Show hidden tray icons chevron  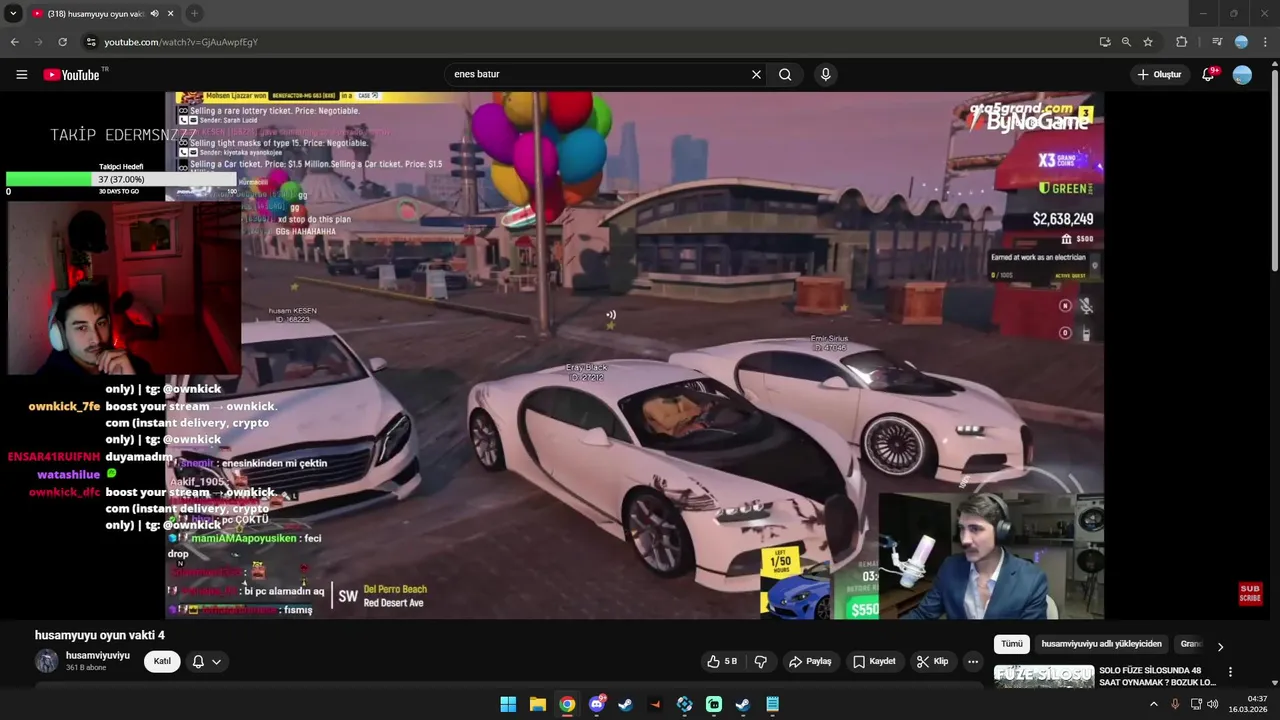click(1153, 704)
